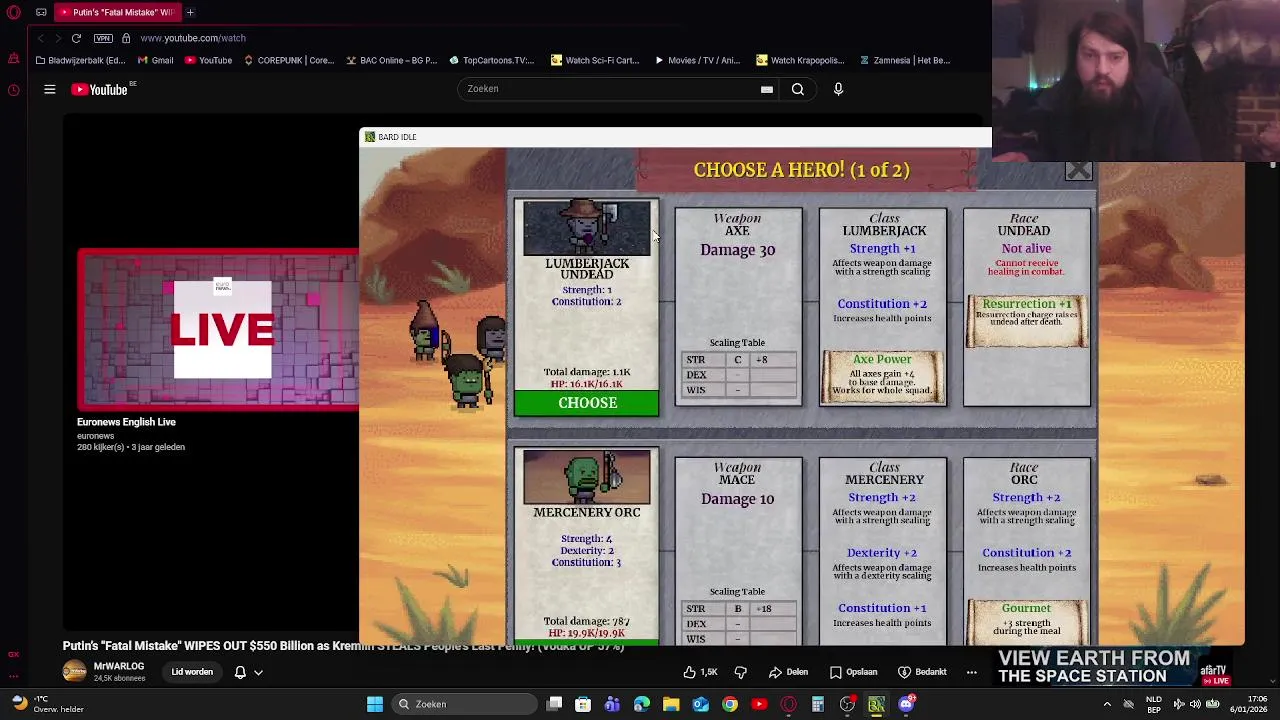
Task: Click the YouTube search magnifier button
Action: point(798,89)
